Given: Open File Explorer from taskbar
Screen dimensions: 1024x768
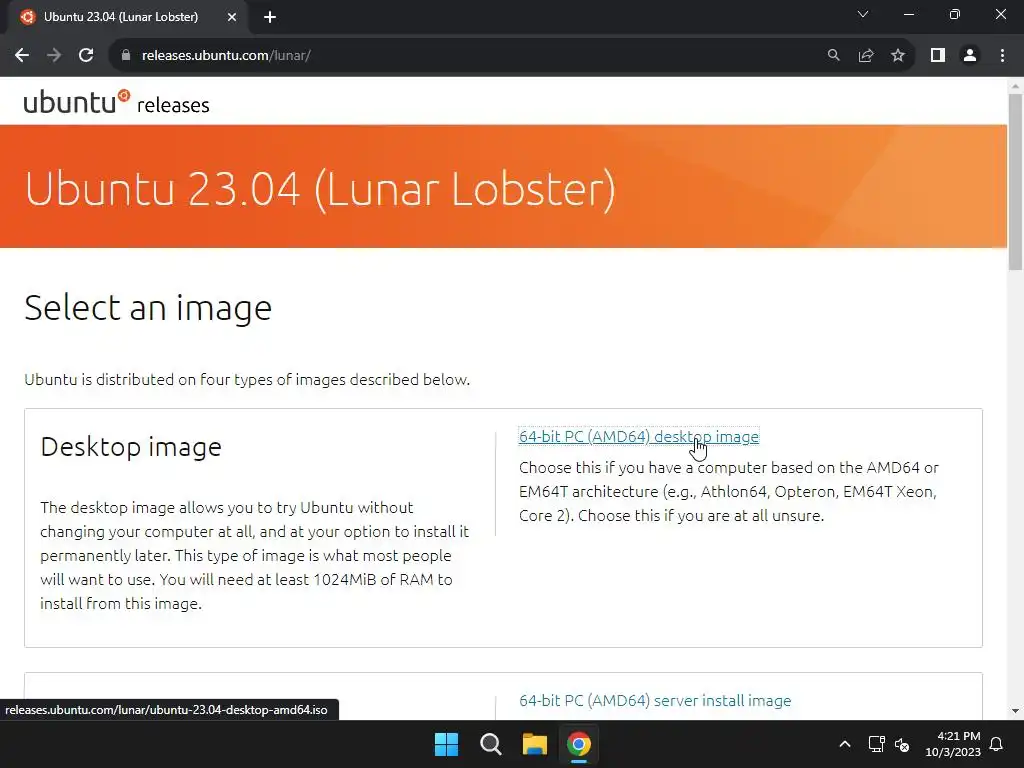Looking at the screenshot, I should tap(534, 744).
